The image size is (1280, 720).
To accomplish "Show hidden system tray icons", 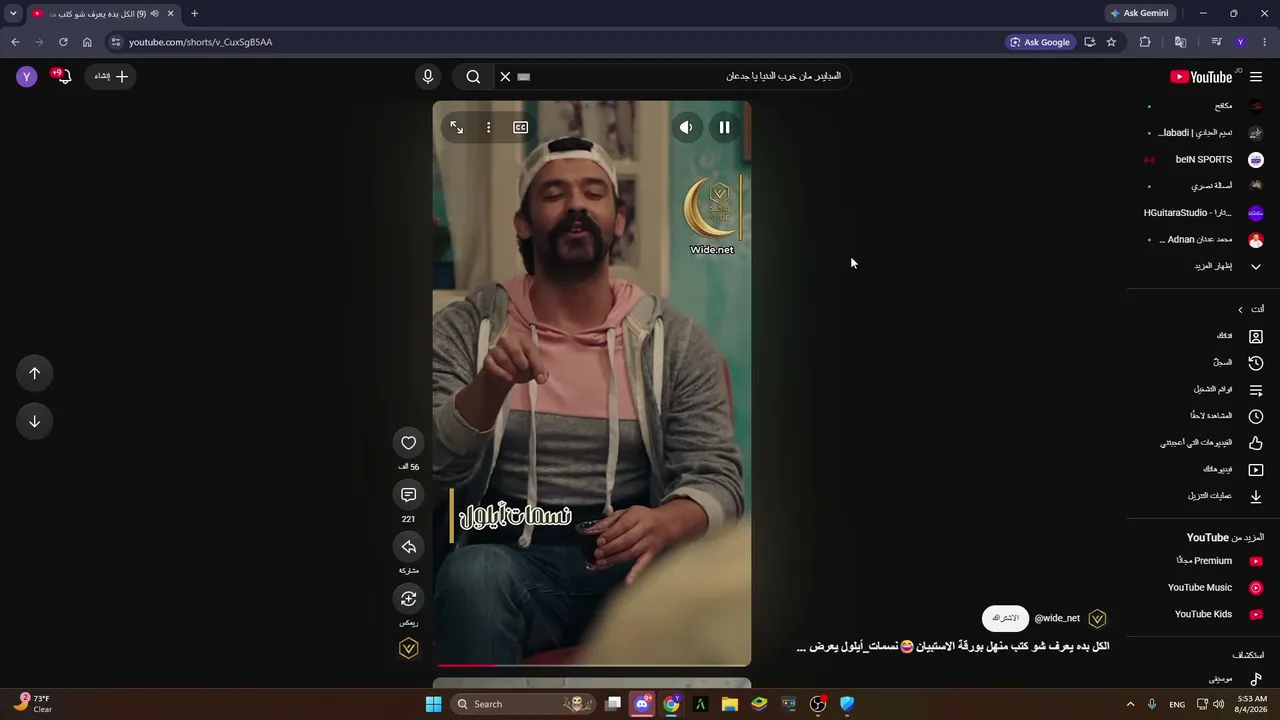I will (x=1130, y=704).
